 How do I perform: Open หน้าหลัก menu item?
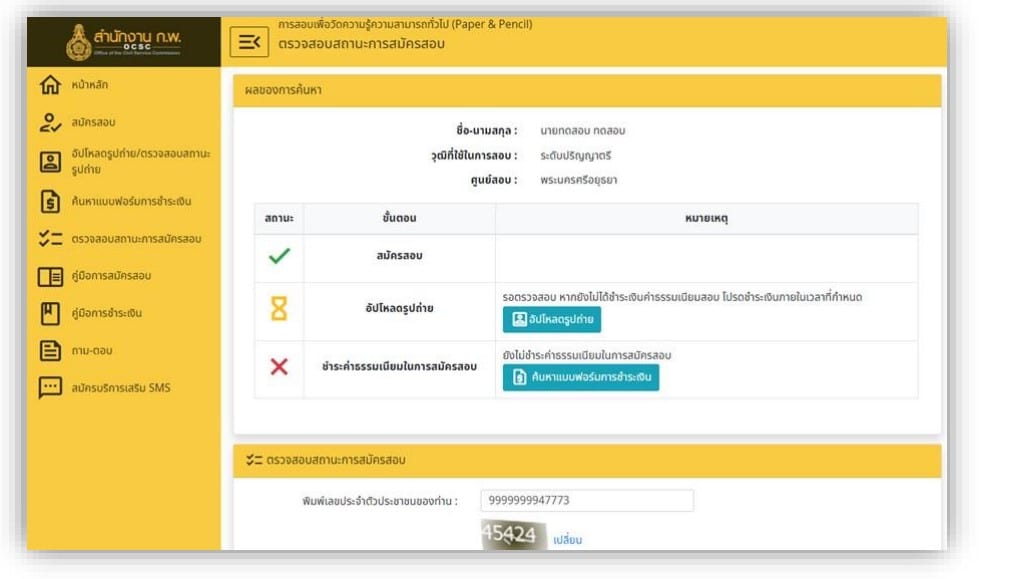(x=90, y=86)
